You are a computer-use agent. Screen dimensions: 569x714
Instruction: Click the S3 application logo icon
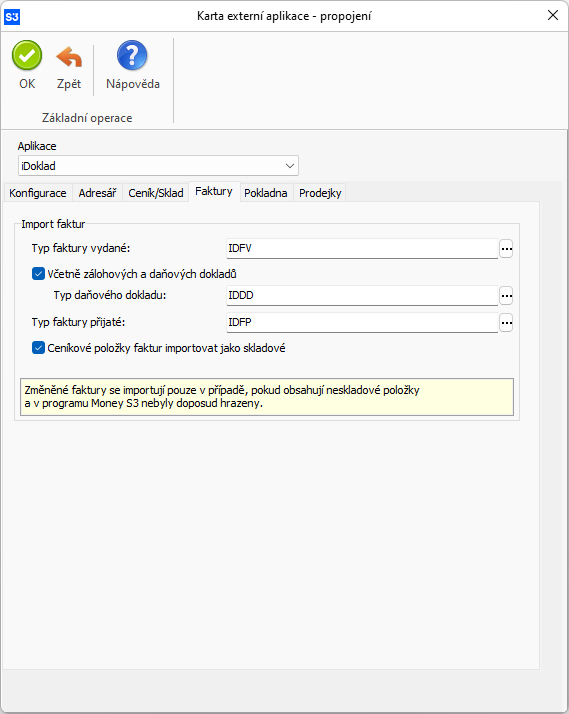point(12,17)
